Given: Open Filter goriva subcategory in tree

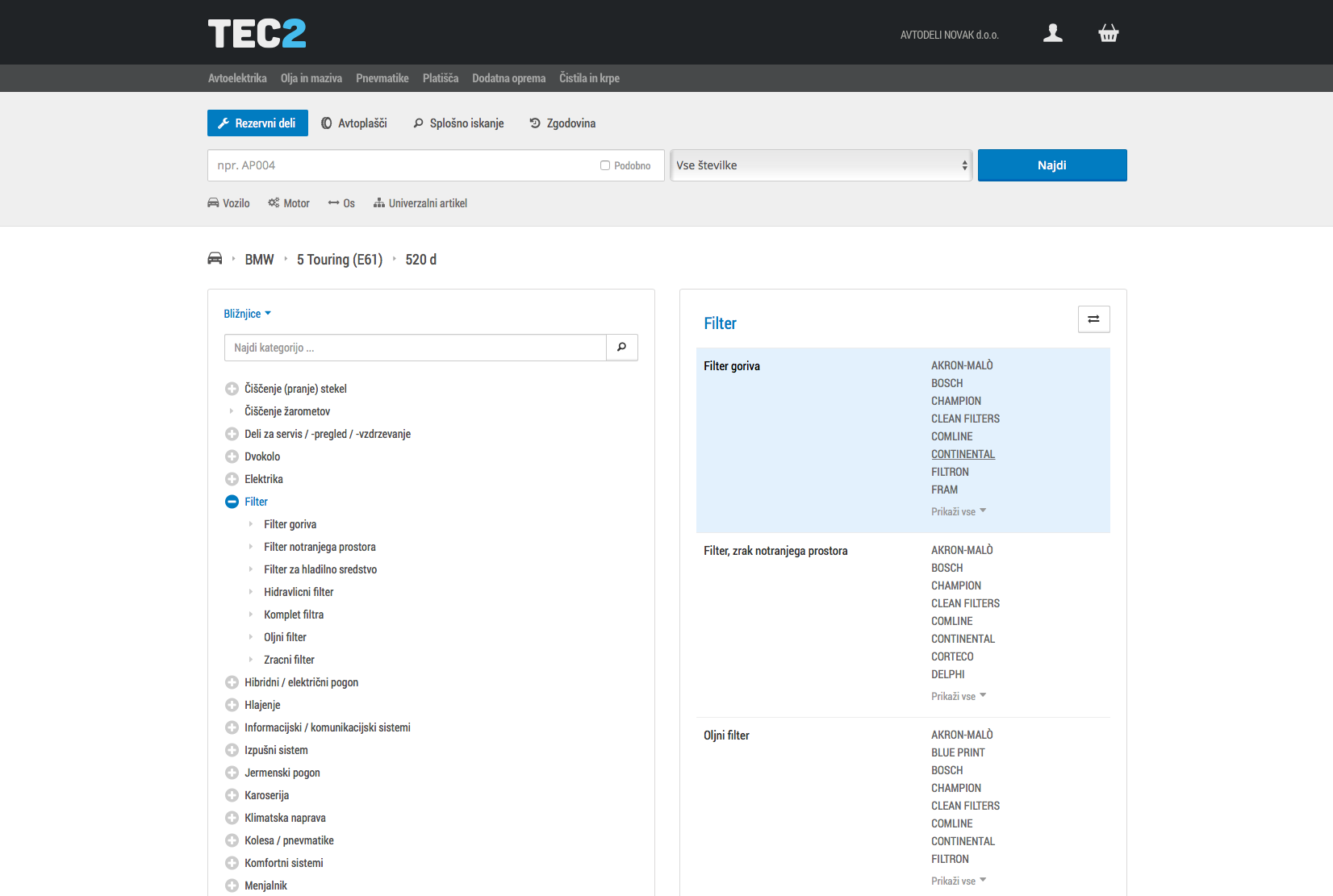Looking at the screenshot, I should click(x=290, y=524).
